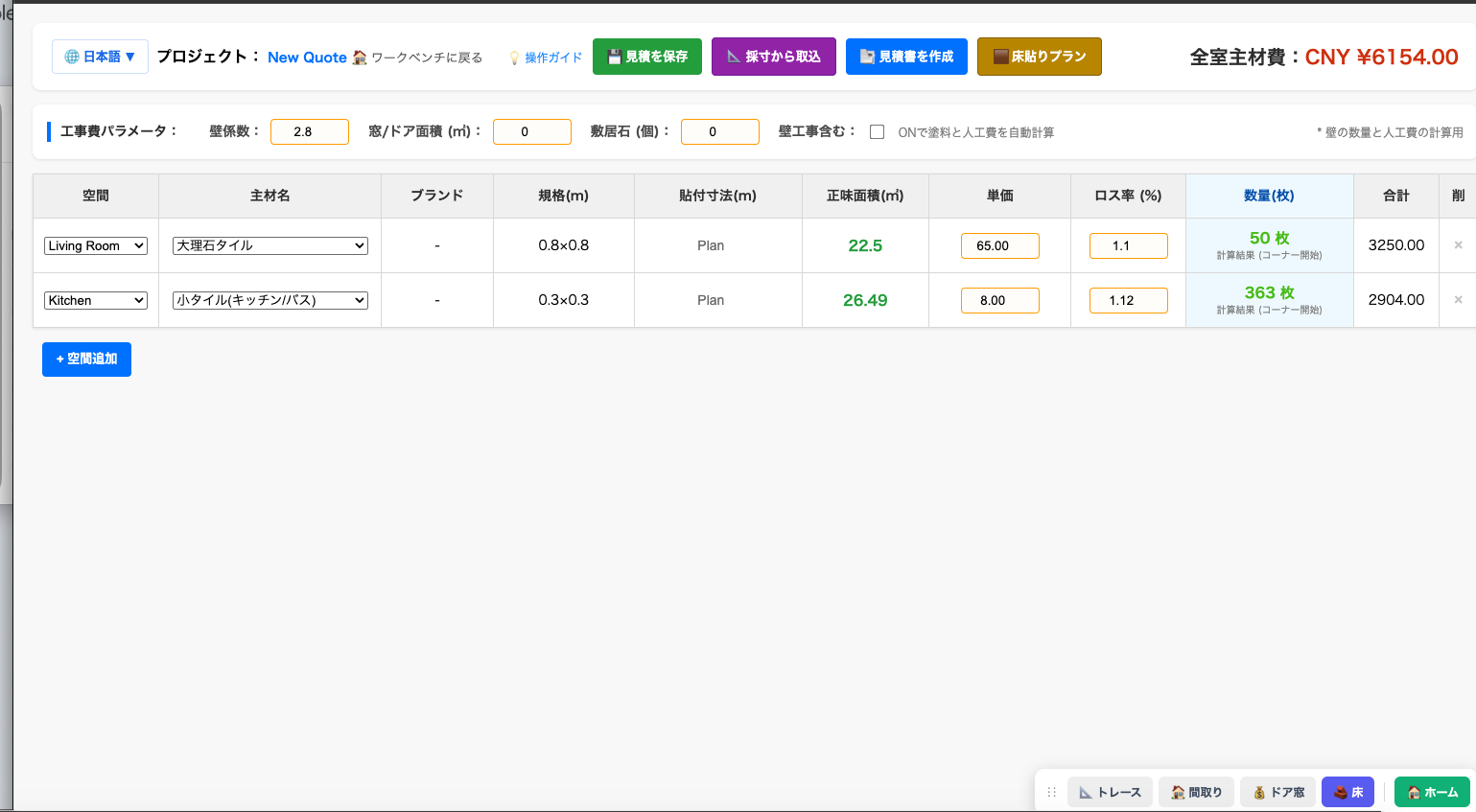
Task: Switch to the トレース tab
Action: [1110, 792]
